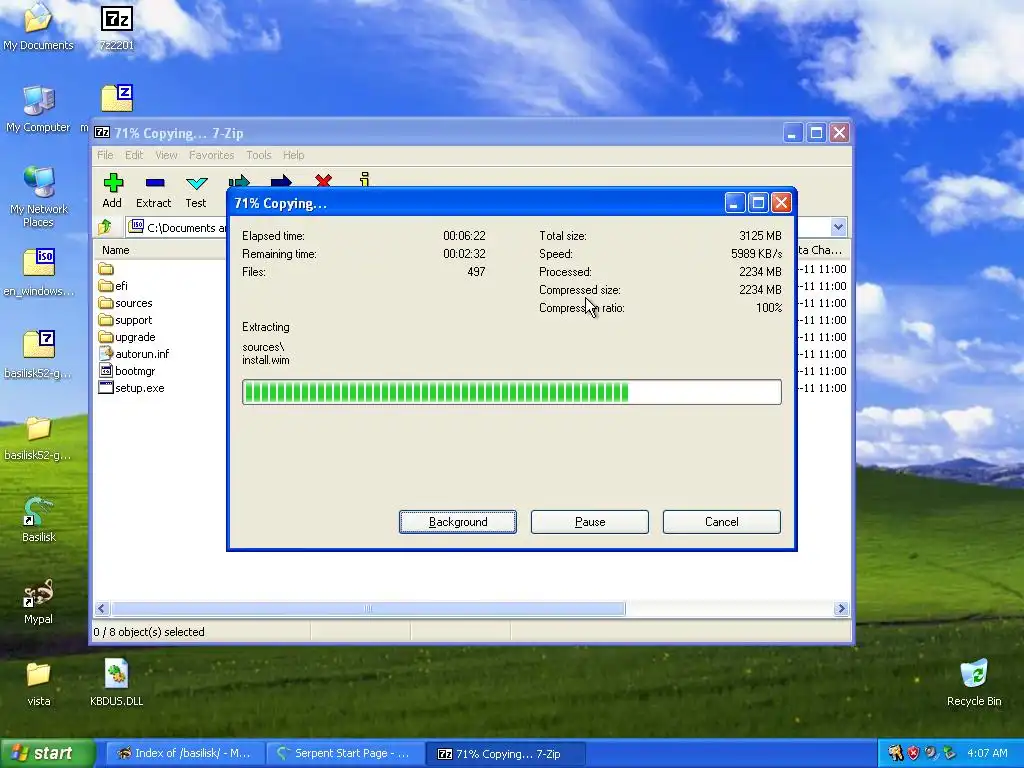Viewport: 1024px width, 768px height.
Task: Open the File menu in 7-Zip
Action: (105, 155)
